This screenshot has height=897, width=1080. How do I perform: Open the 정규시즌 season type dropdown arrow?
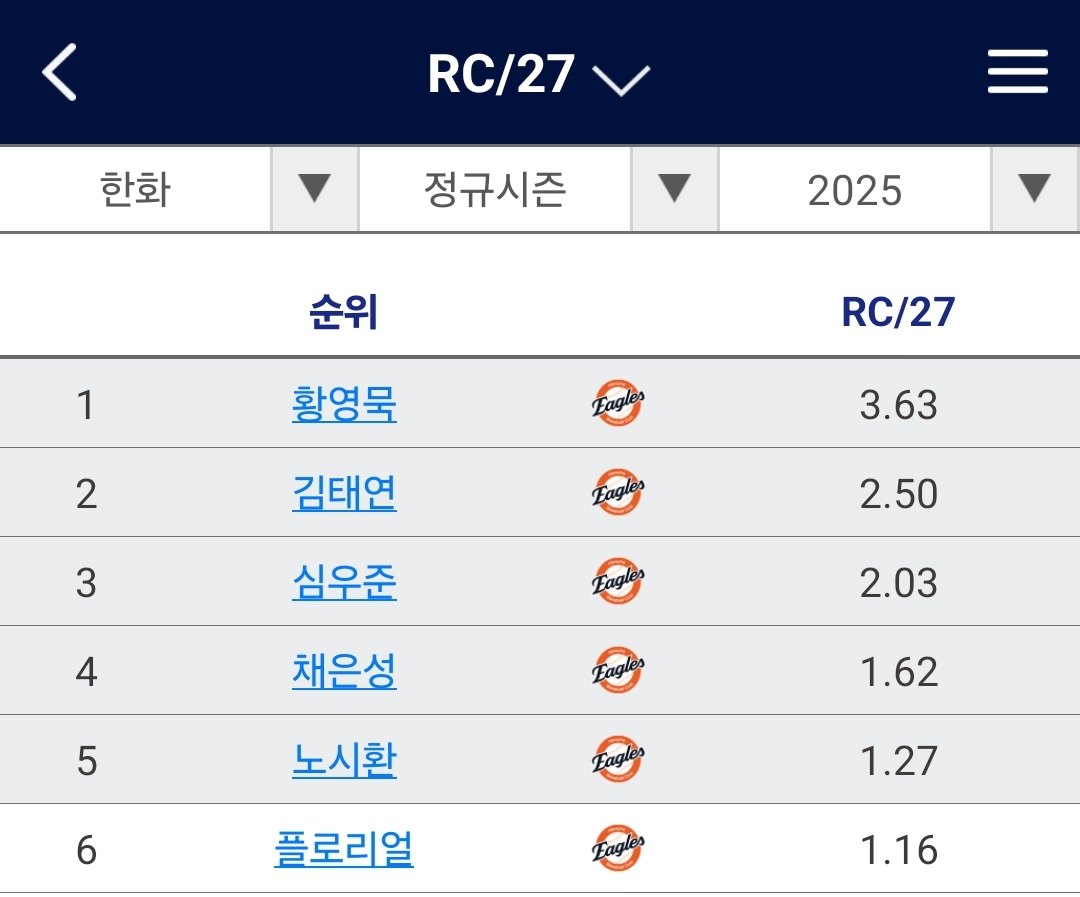[x=674, y=189]
